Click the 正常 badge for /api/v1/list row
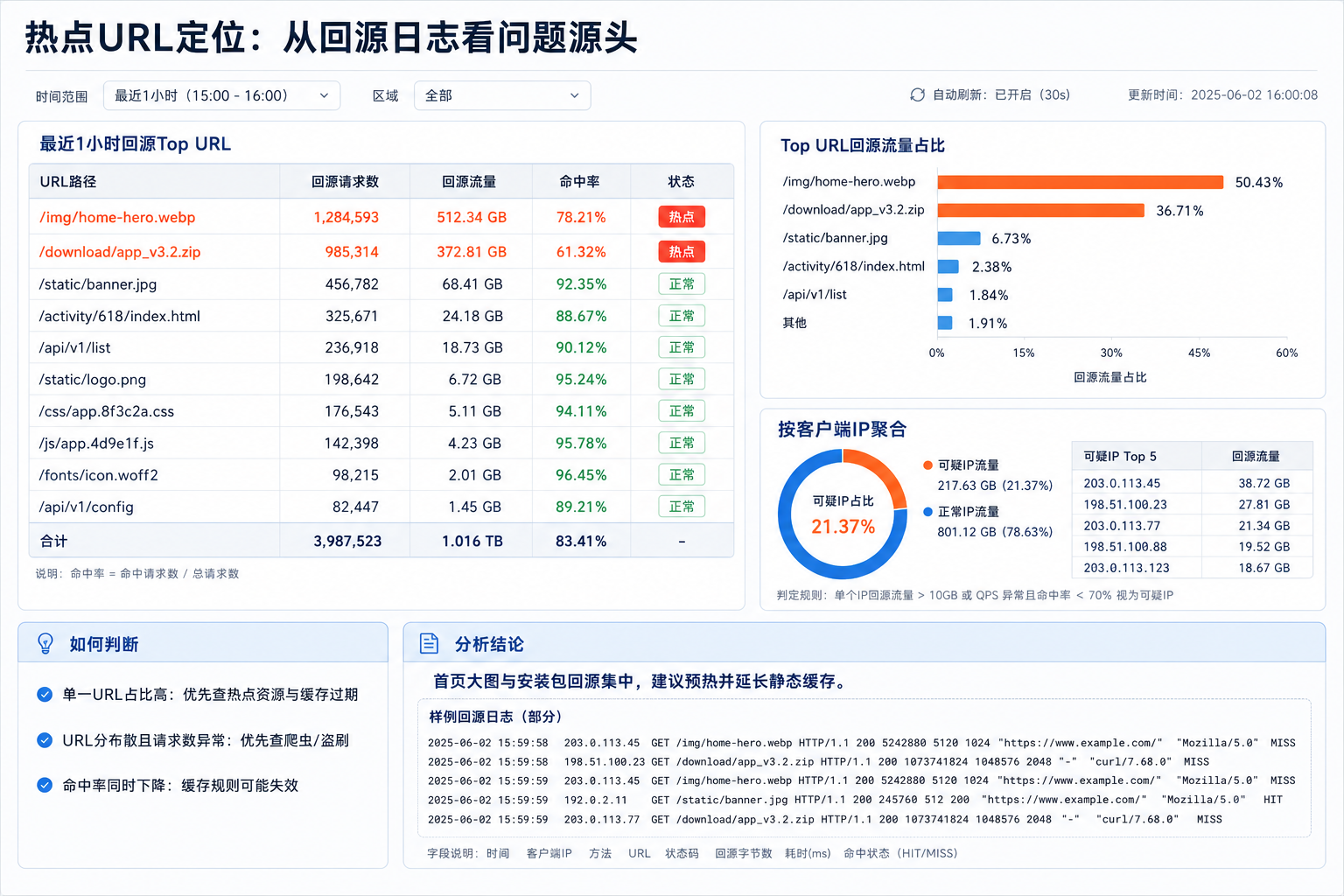Viewport: 1344px width, 896px height. point(682,347)
